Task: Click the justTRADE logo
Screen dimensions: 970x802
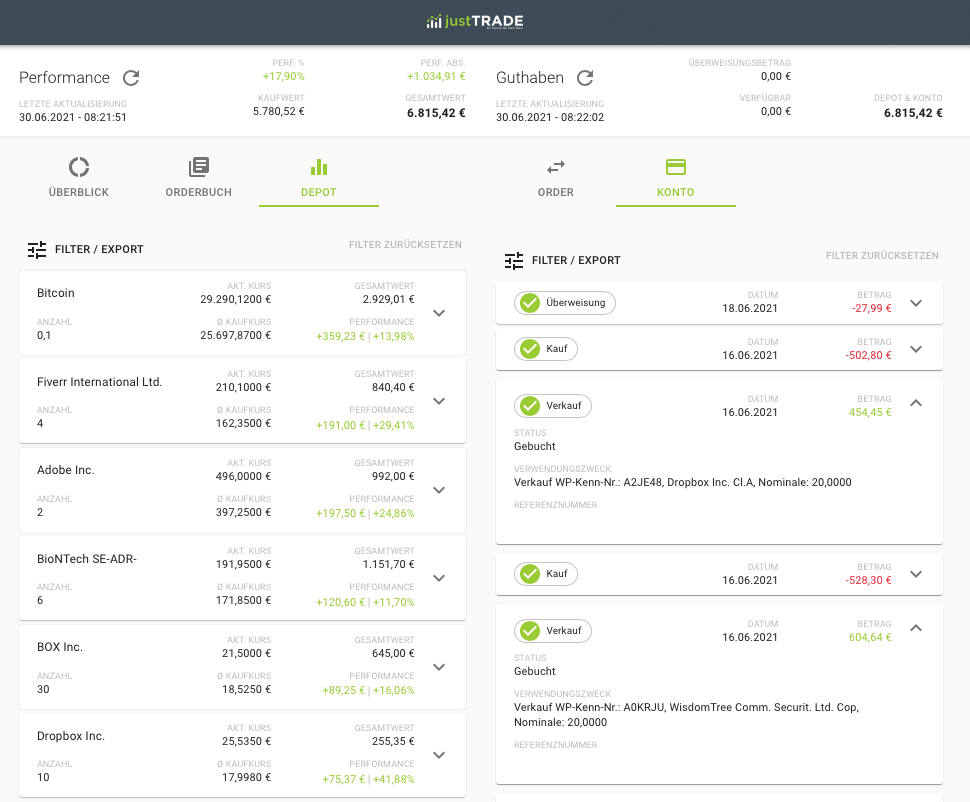Action: (x=475, y=22)
